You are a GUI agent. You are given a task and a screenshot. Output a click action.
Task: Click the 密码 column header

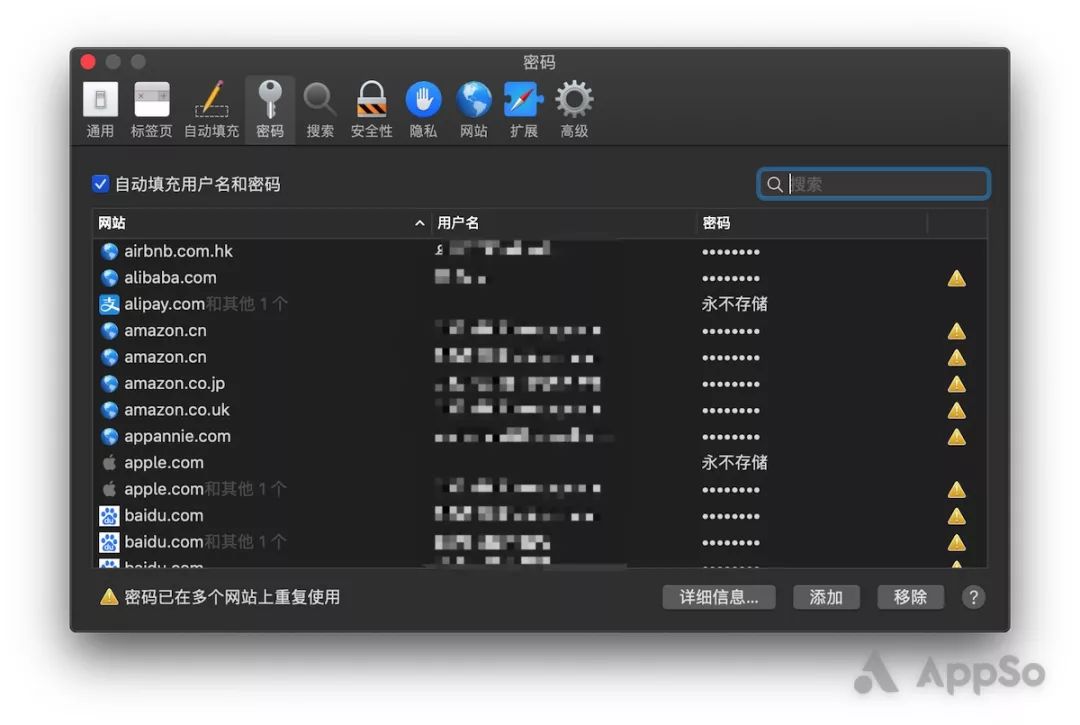pos(716,223)
